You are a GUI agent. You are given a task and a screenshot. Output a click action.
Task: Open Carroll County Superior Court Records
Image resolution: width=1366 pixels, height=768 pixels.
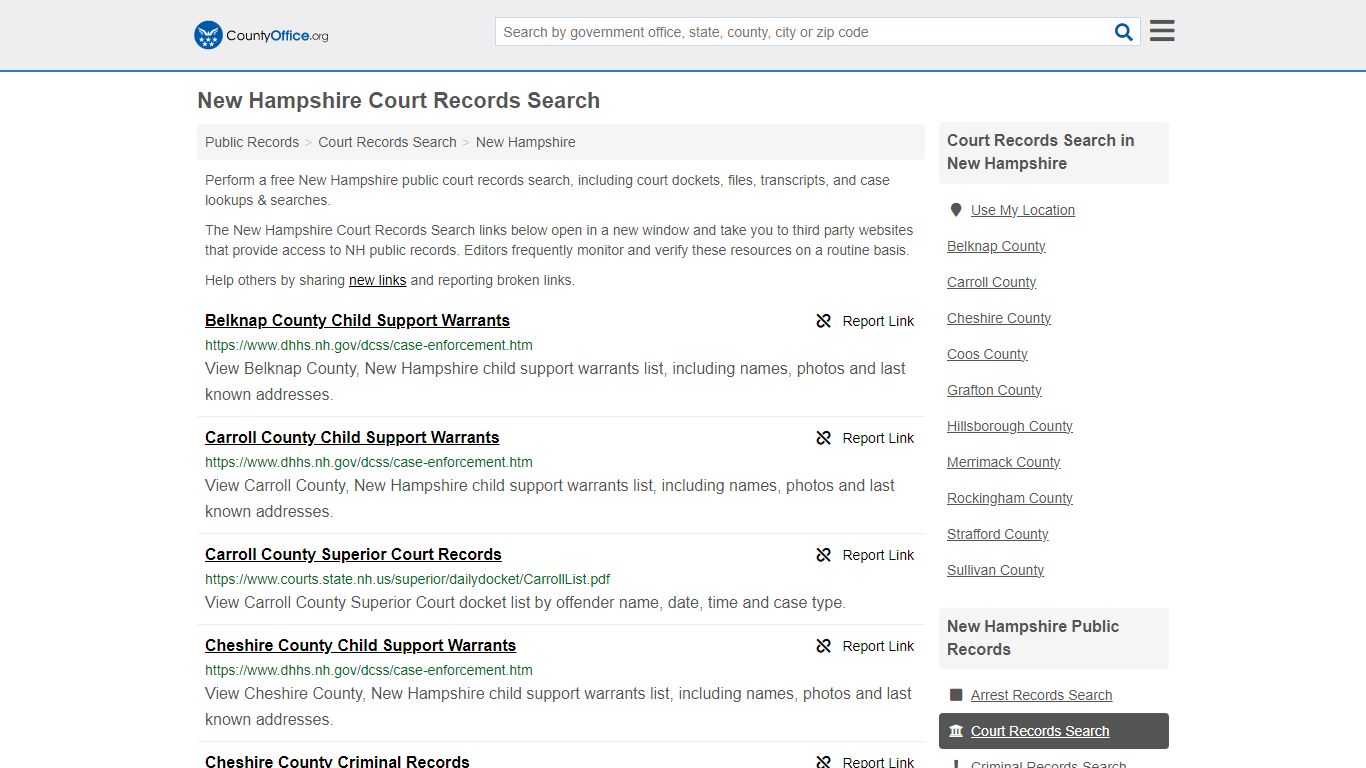353,554
